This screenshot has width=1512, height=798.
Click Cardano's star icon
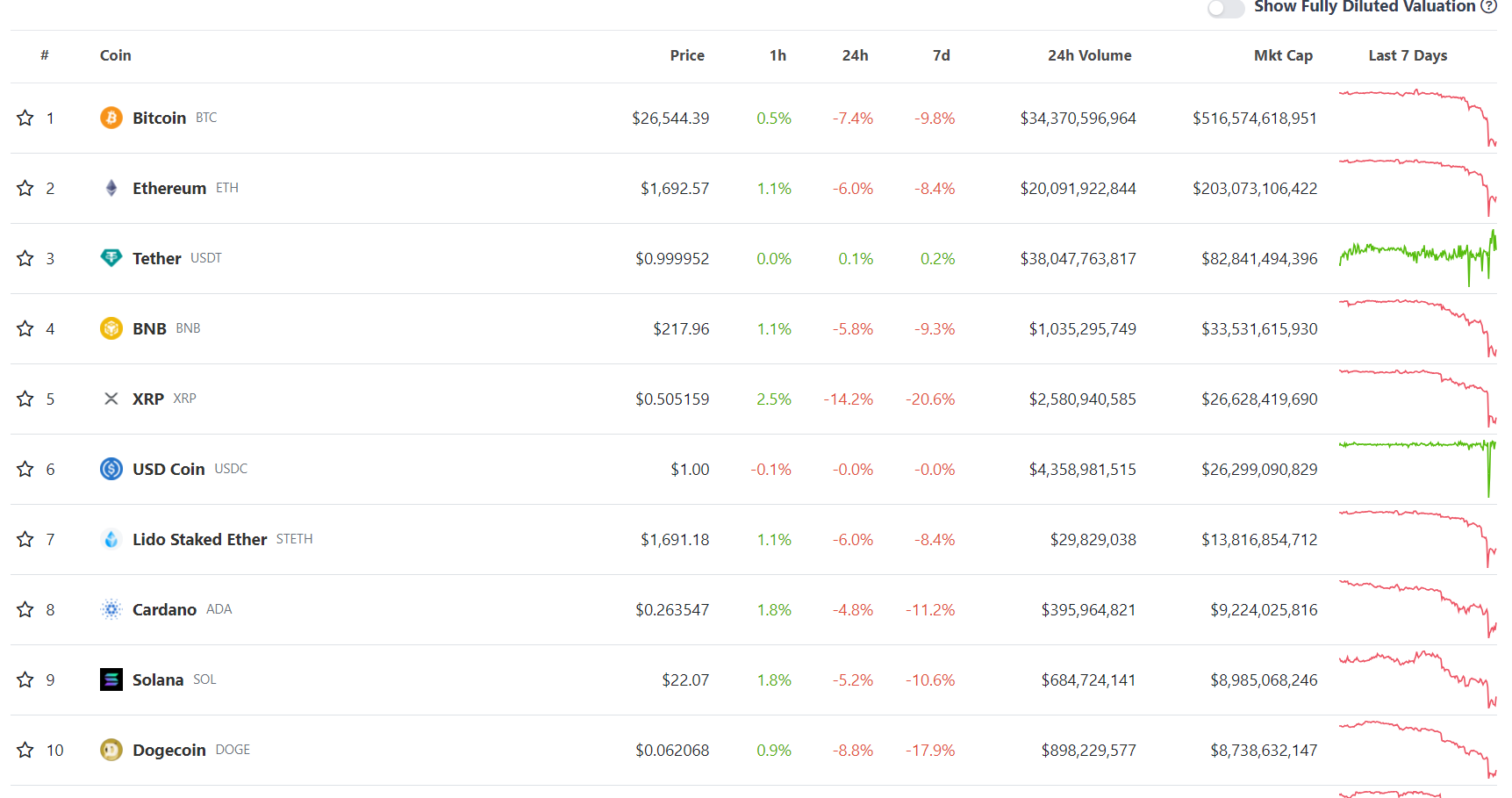(x=25, y=609)
